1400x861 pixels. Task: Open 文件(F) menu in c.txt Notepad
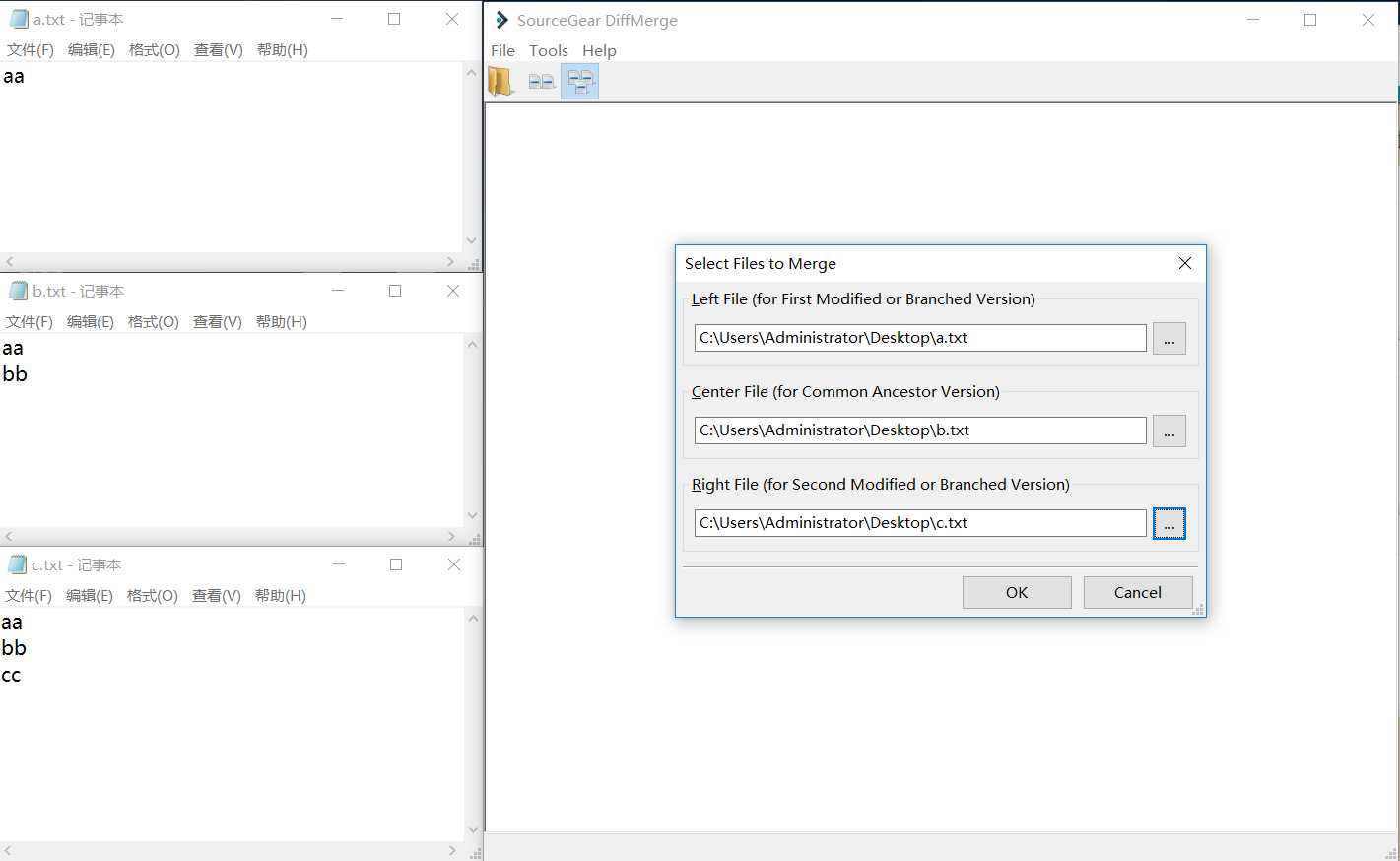29,595
